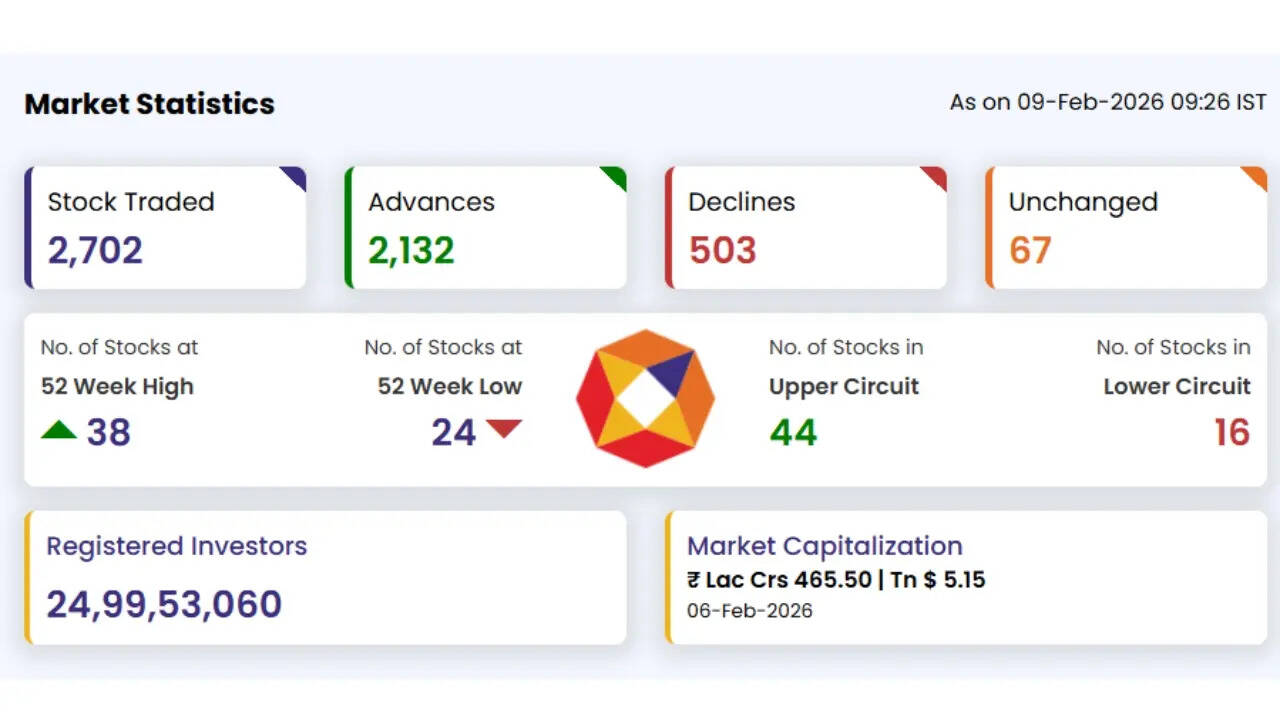Click the red down triangle beside 24
The height and width of the screenshot is (720, 1280).
point(504,430)
